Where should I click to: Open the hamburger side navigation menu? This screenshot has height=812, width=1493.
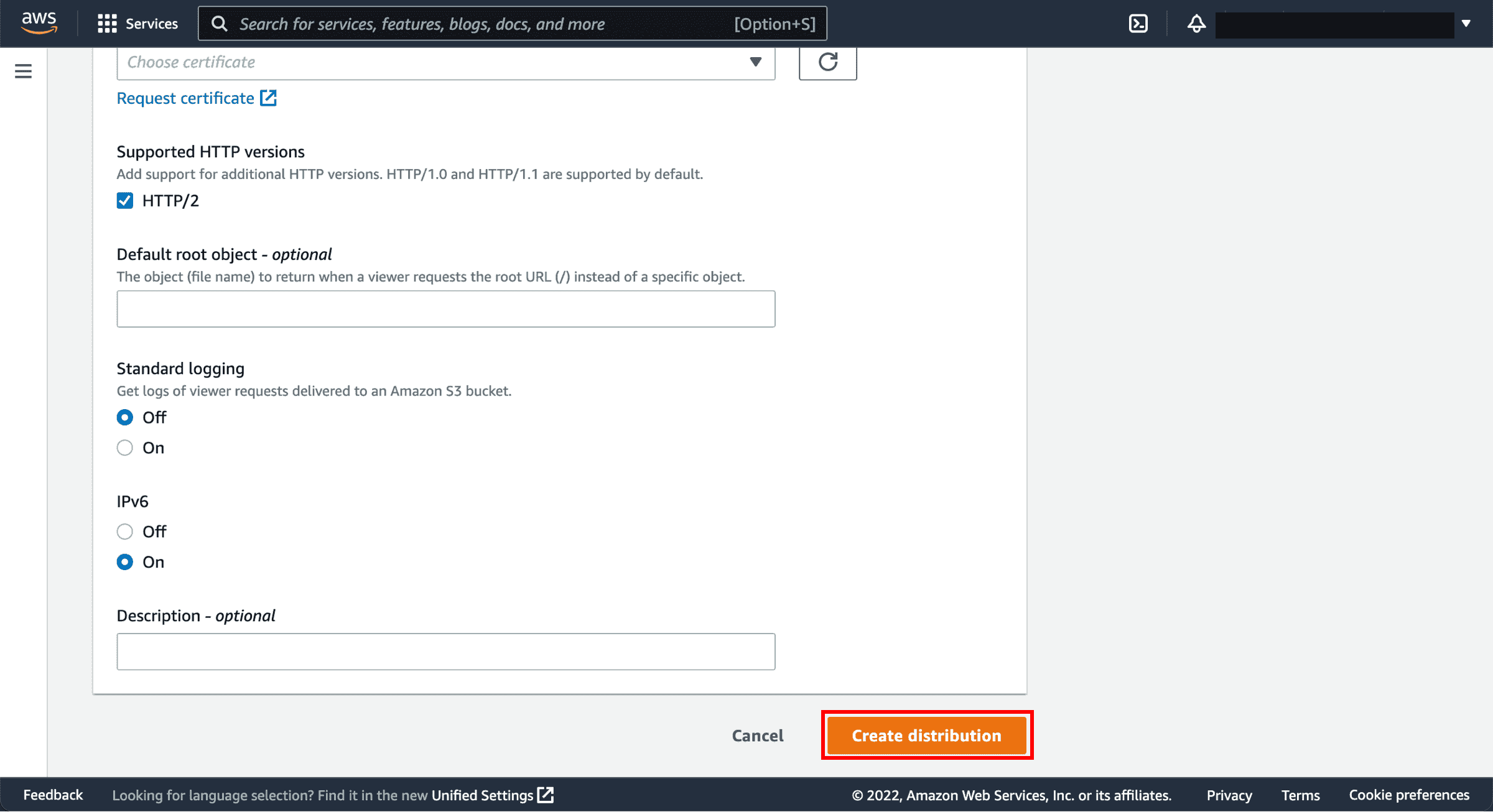(x=24, y=71)
